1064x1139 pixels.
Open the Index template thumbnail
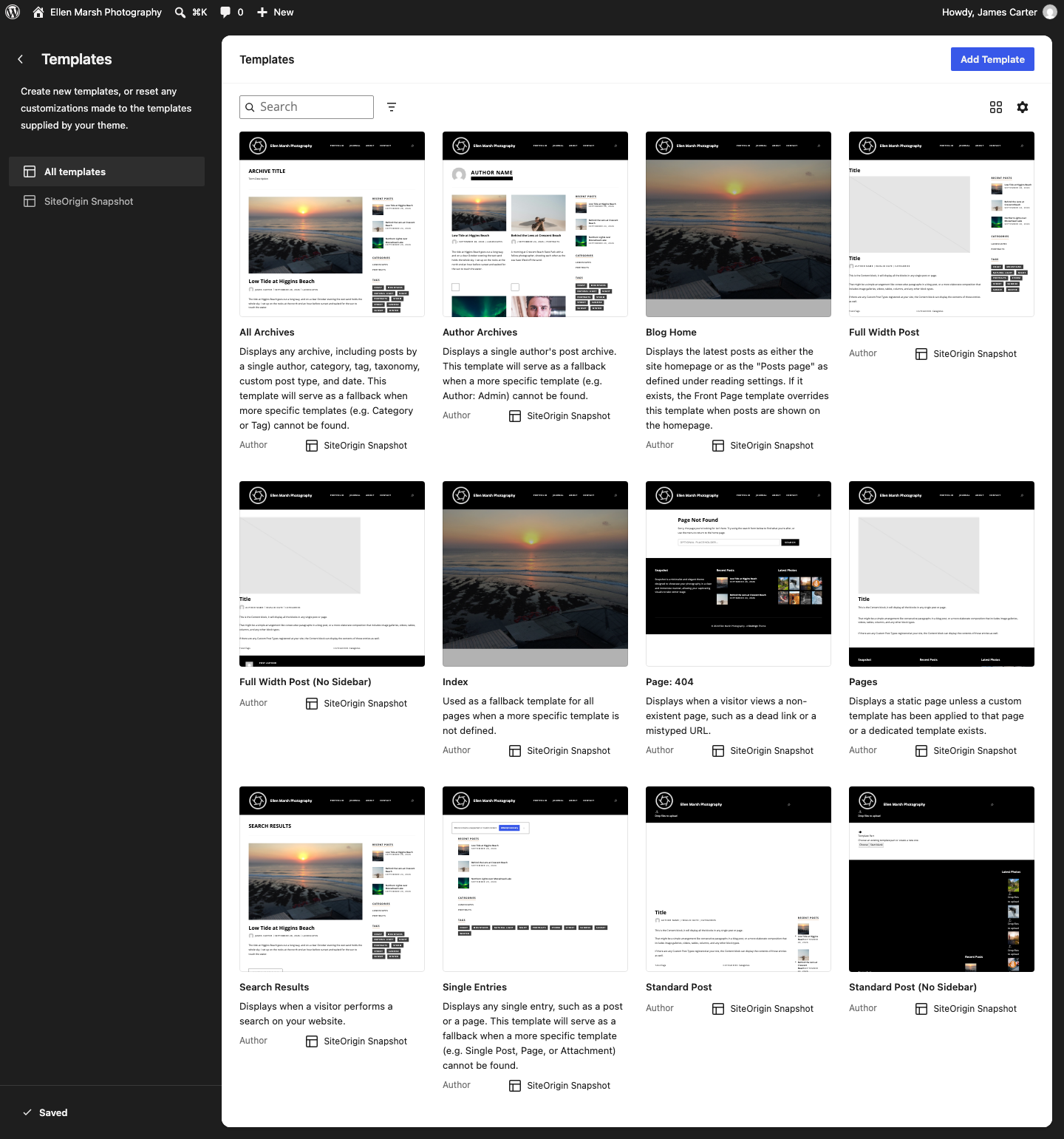(535, 574)
